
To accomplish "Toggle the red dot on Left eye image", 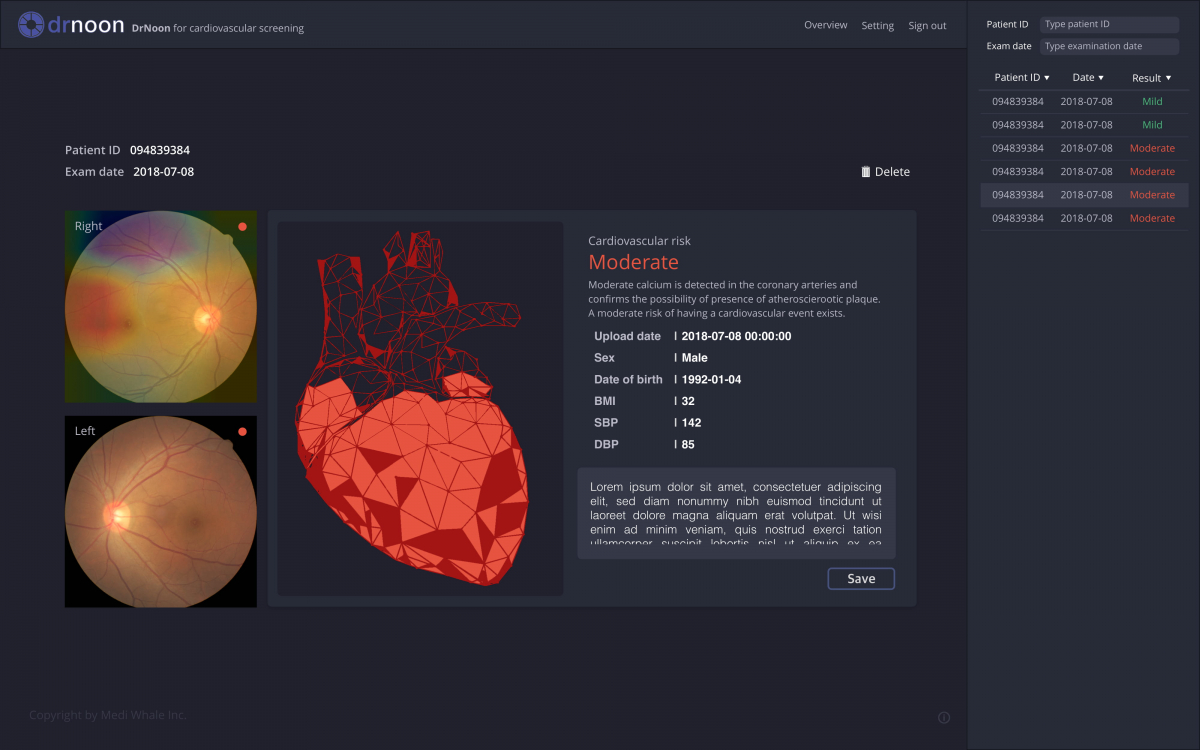I will (x=242, y=432).
